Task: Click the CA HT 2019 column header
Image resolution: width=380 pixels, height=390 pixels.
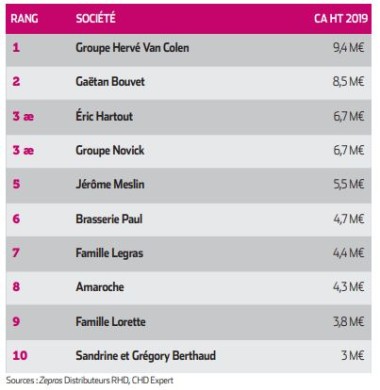Action: click(341, 18)
